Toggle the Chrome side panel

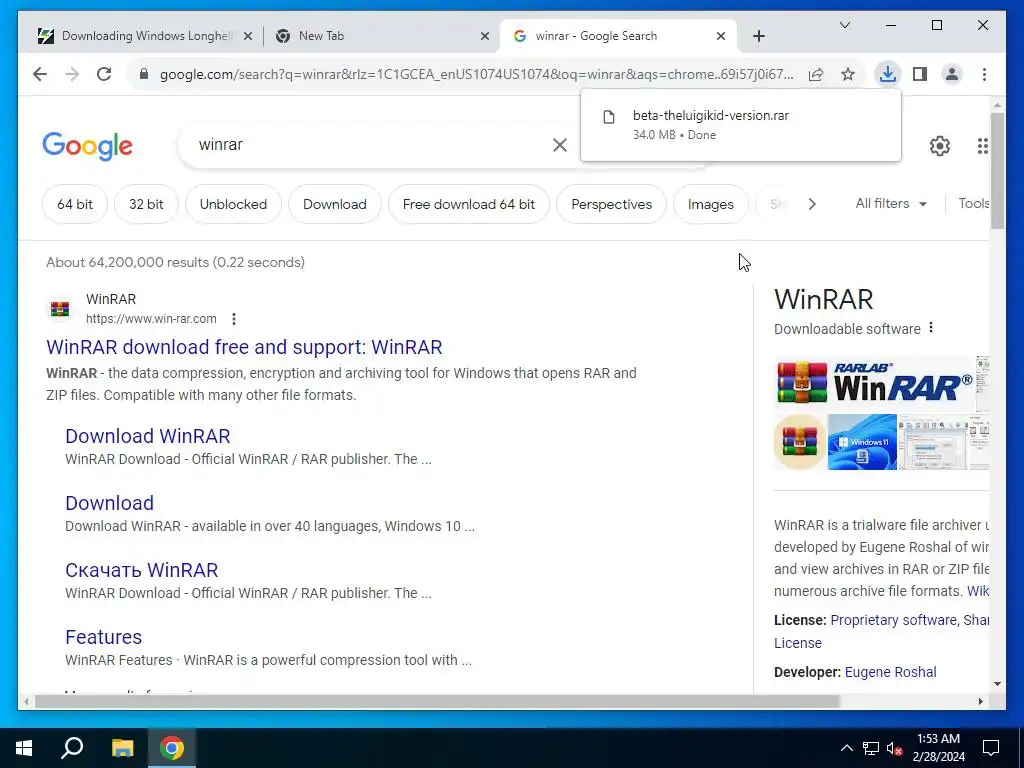coord(920,74)
